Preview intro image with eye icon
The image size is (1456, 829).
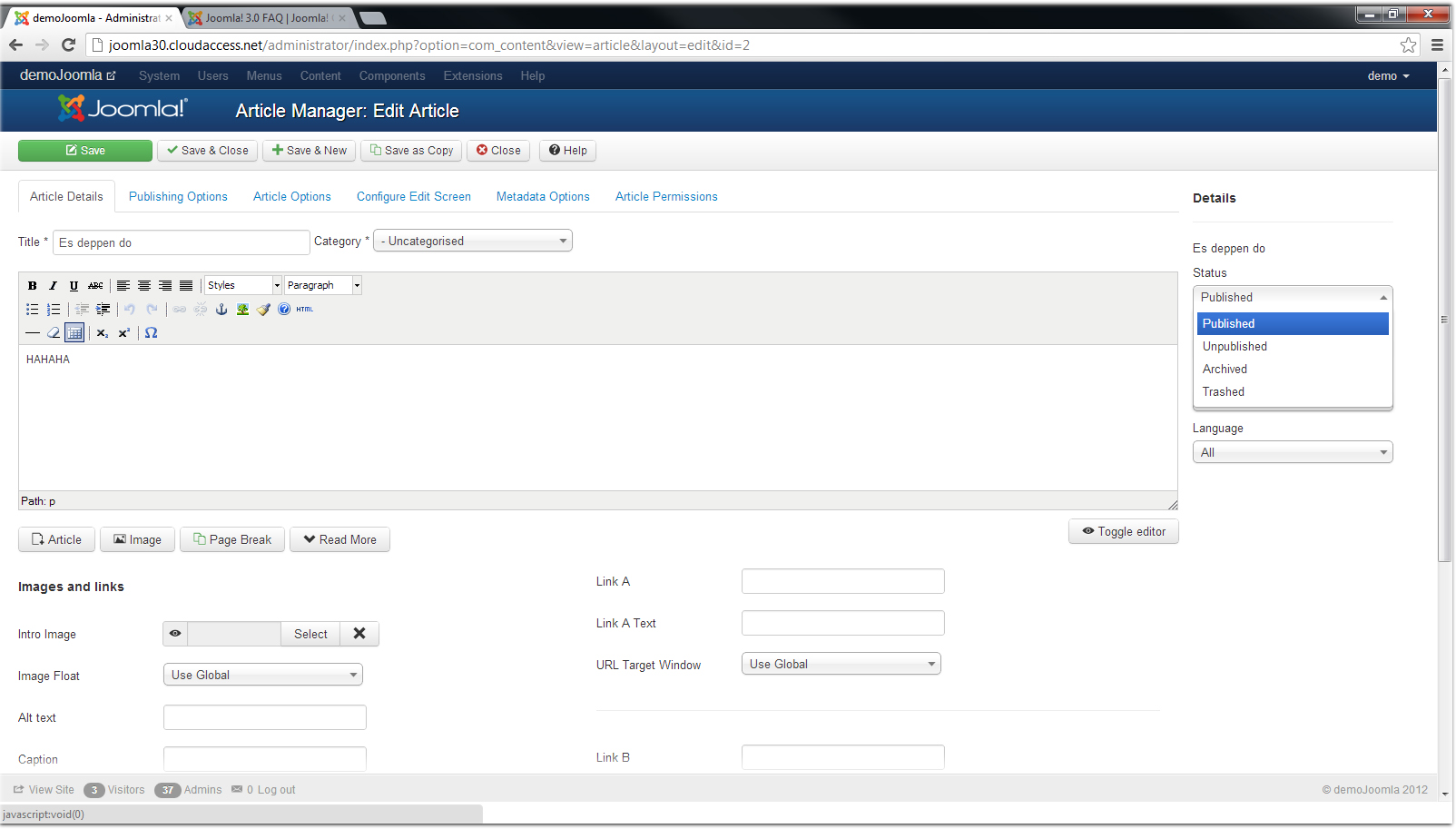pos(175,634)
